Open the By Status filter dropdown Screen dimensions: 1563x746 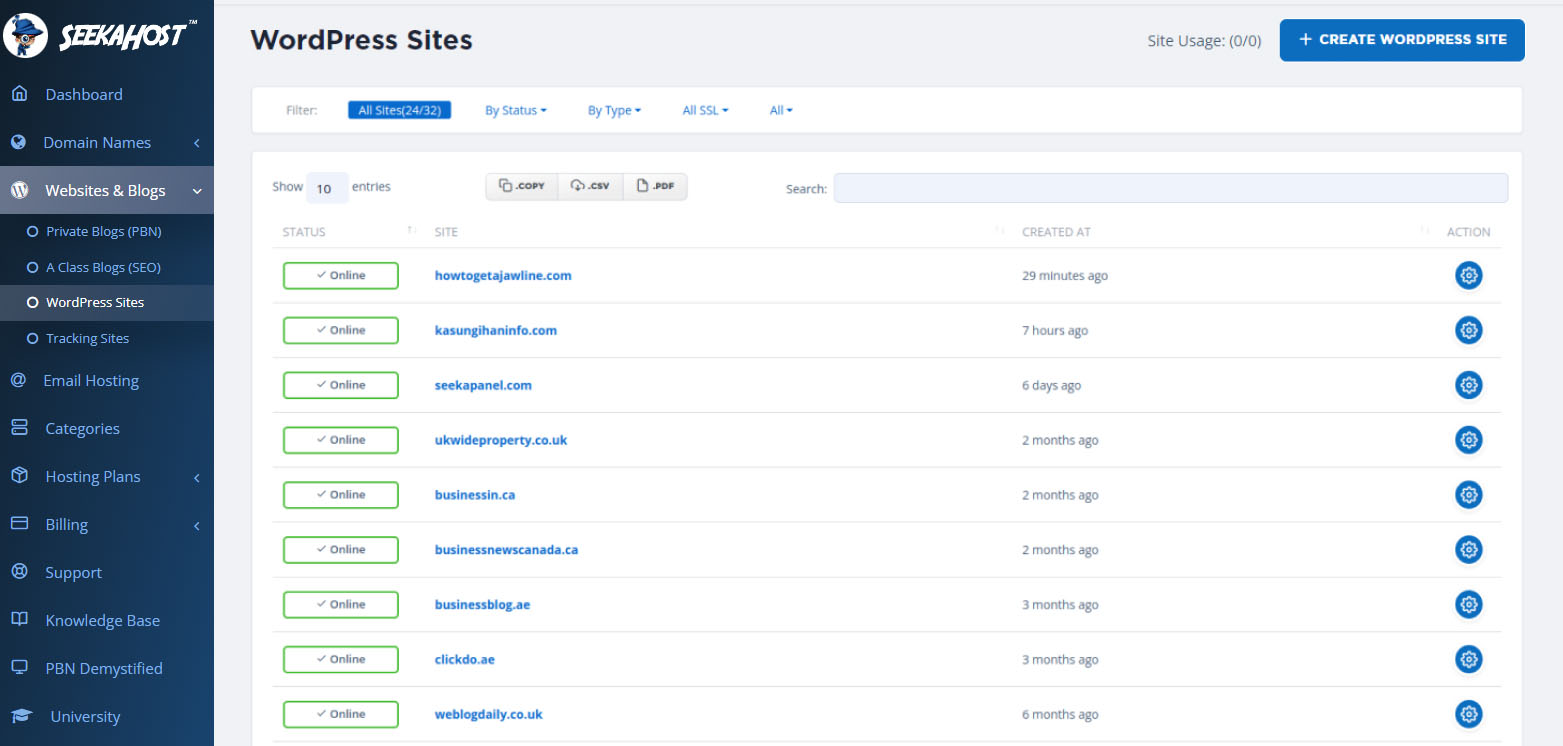click(516, 111)
